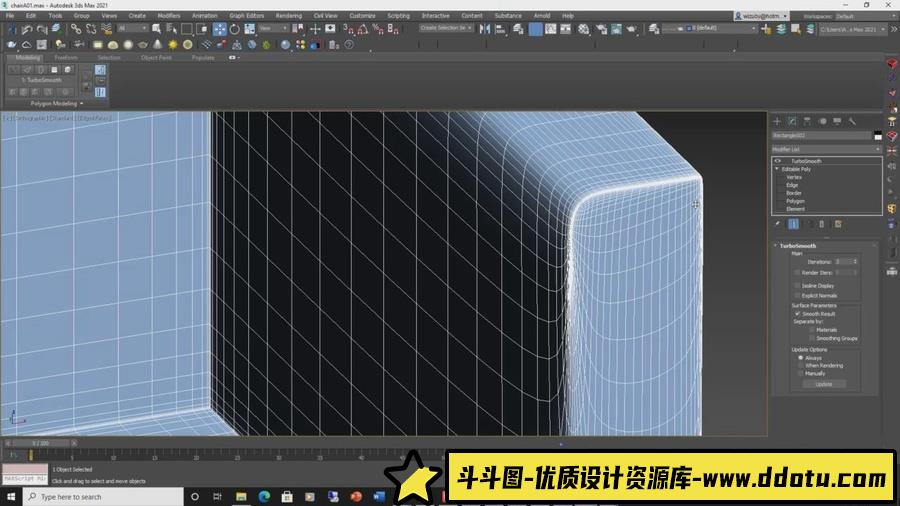This screenshot has height=506, width=900.
Task: Toggle Smooth Result checkbox
Action: pyautogui.click(x=797, y=314)
